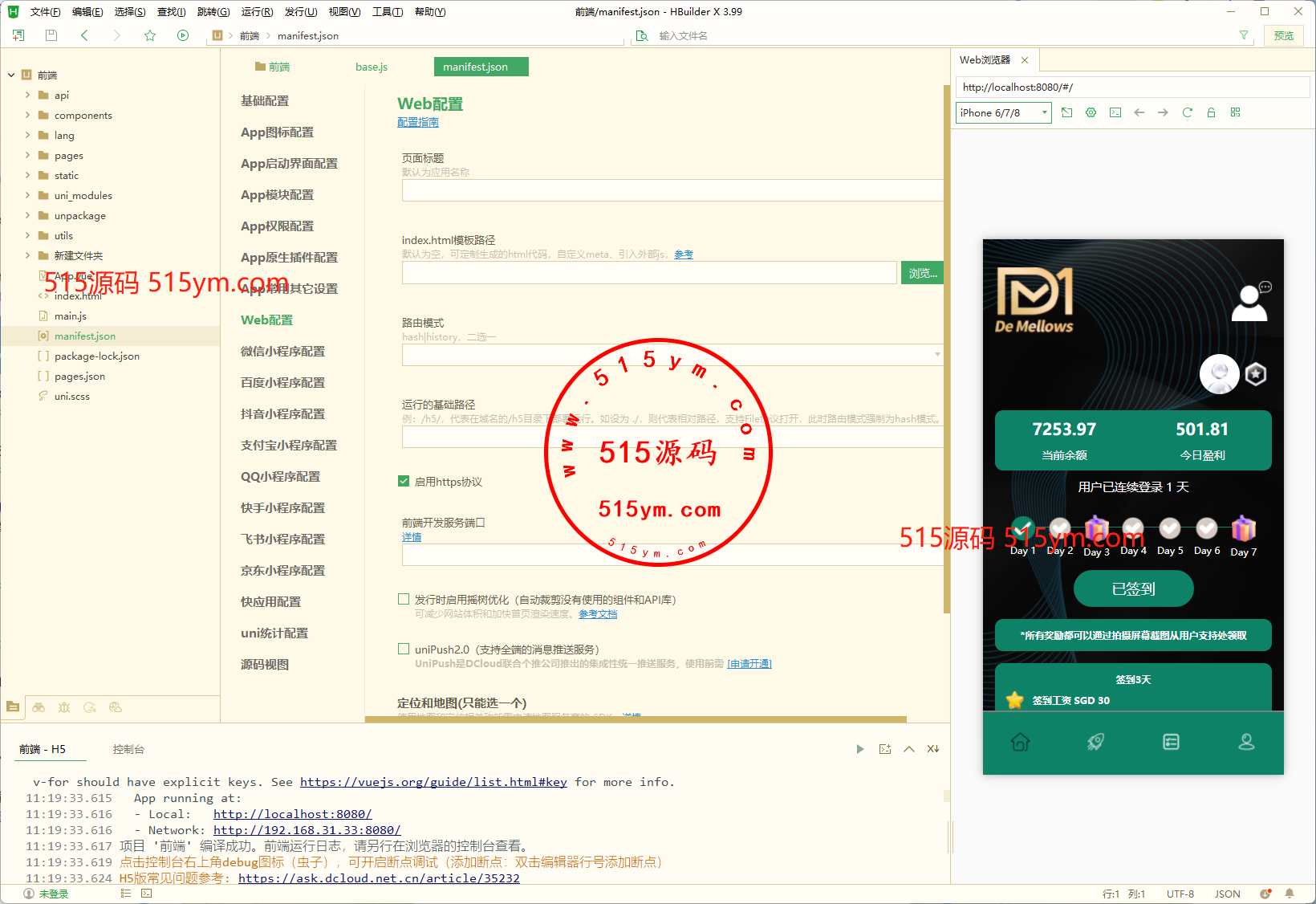Open the 配置指南 link
The image size is (1316, 904).
[417, 122]
